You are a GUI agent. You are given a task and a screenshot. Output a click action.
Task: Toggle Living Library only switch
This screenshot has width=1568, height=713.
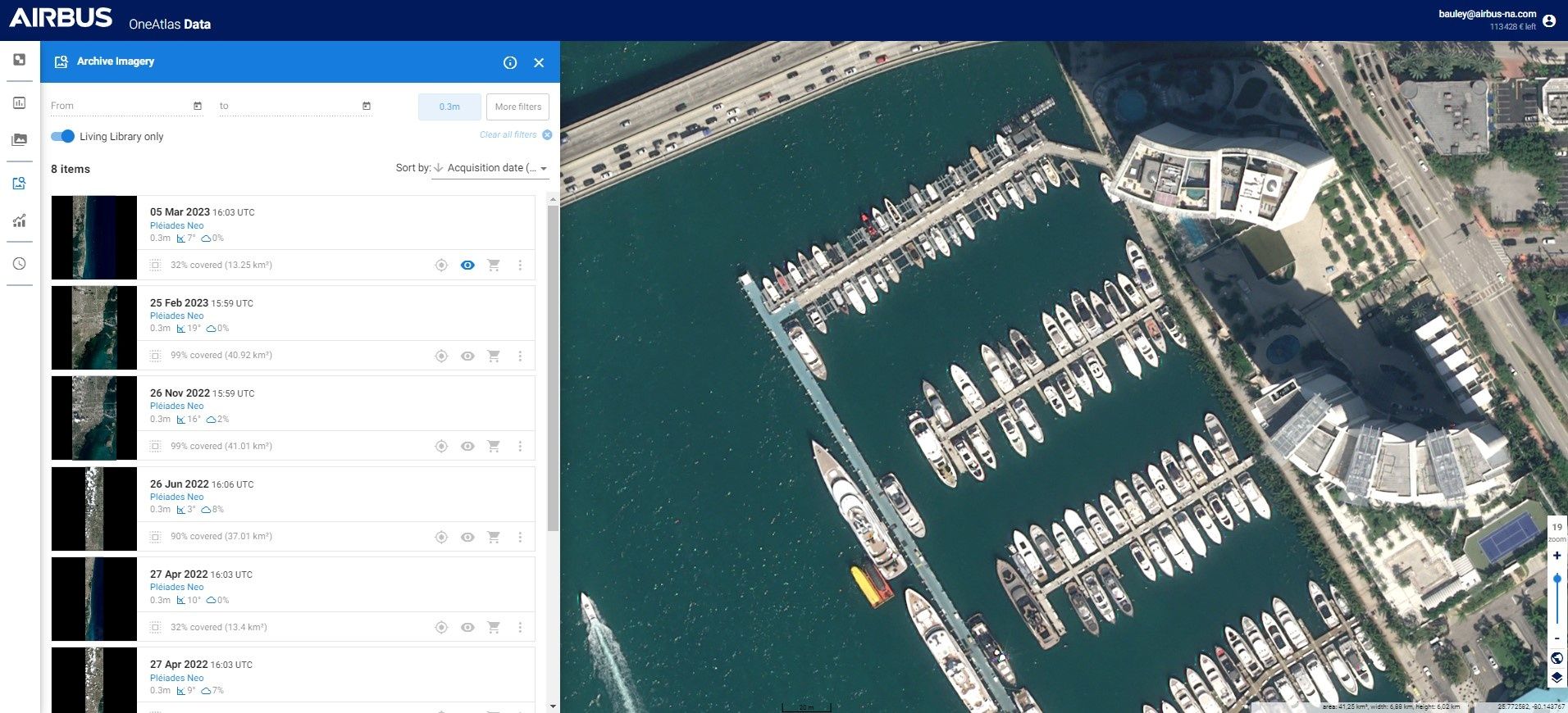(x=62, y=136)
